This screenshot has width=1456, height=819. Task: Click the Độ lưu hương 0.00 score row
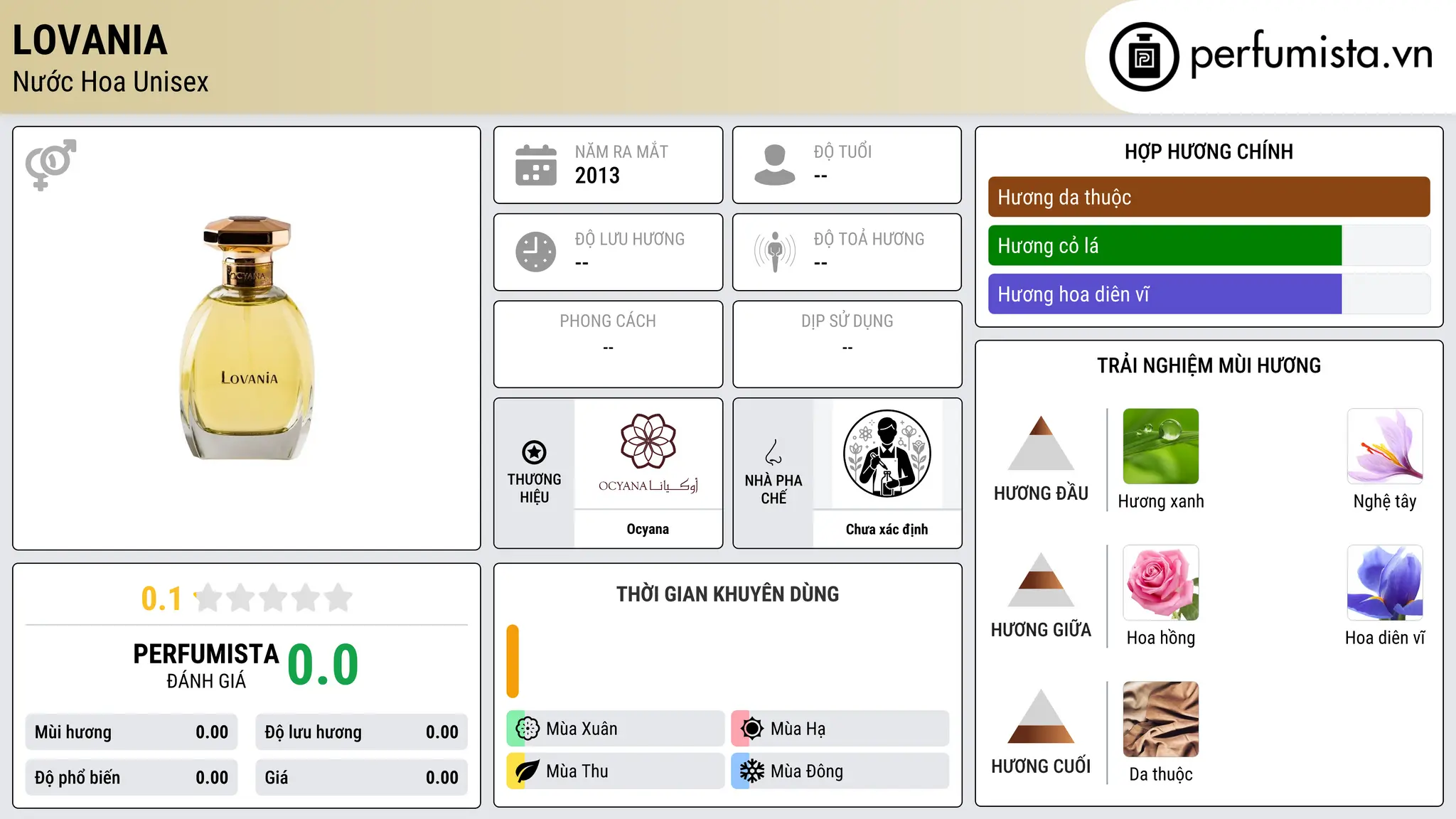pyautogui.click(x=362, y=732)
